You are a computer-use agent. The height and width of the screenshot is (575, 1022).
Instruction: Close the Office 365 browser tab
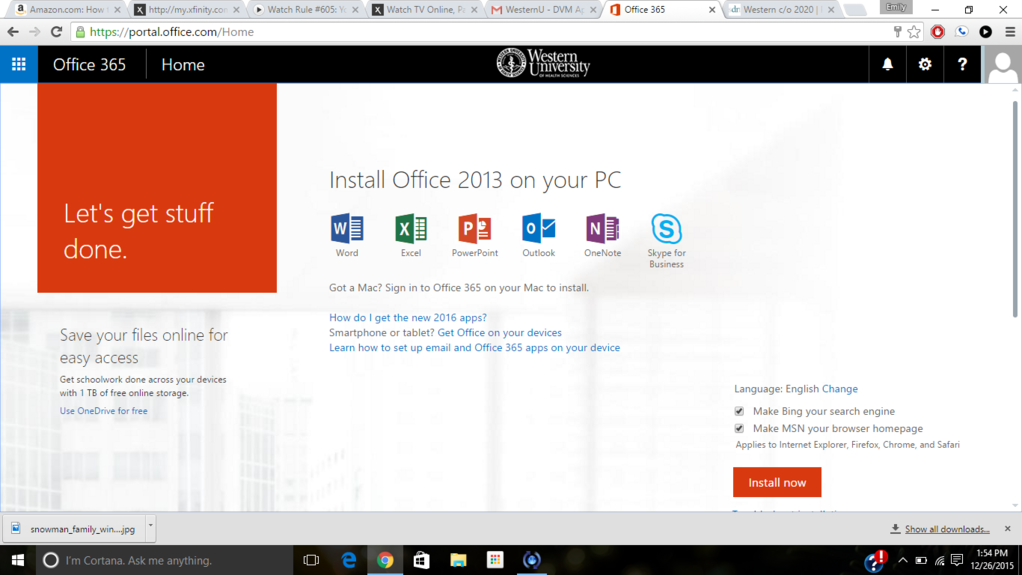[x=712, y=10]
